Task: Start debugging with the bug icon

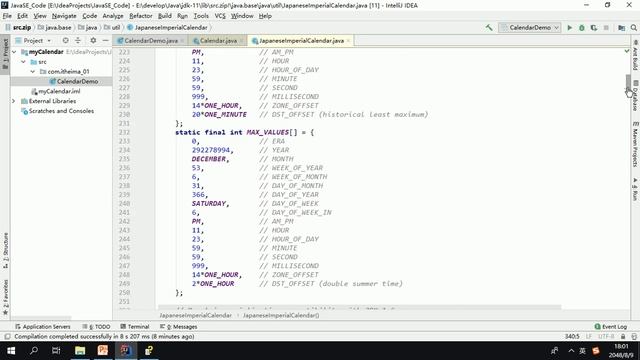Action: 582,27
